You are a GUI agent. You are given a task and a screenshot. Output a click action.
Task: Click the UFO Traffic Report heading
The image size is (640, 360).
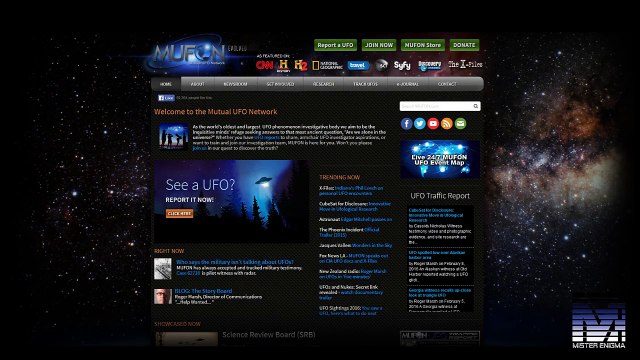440,196
